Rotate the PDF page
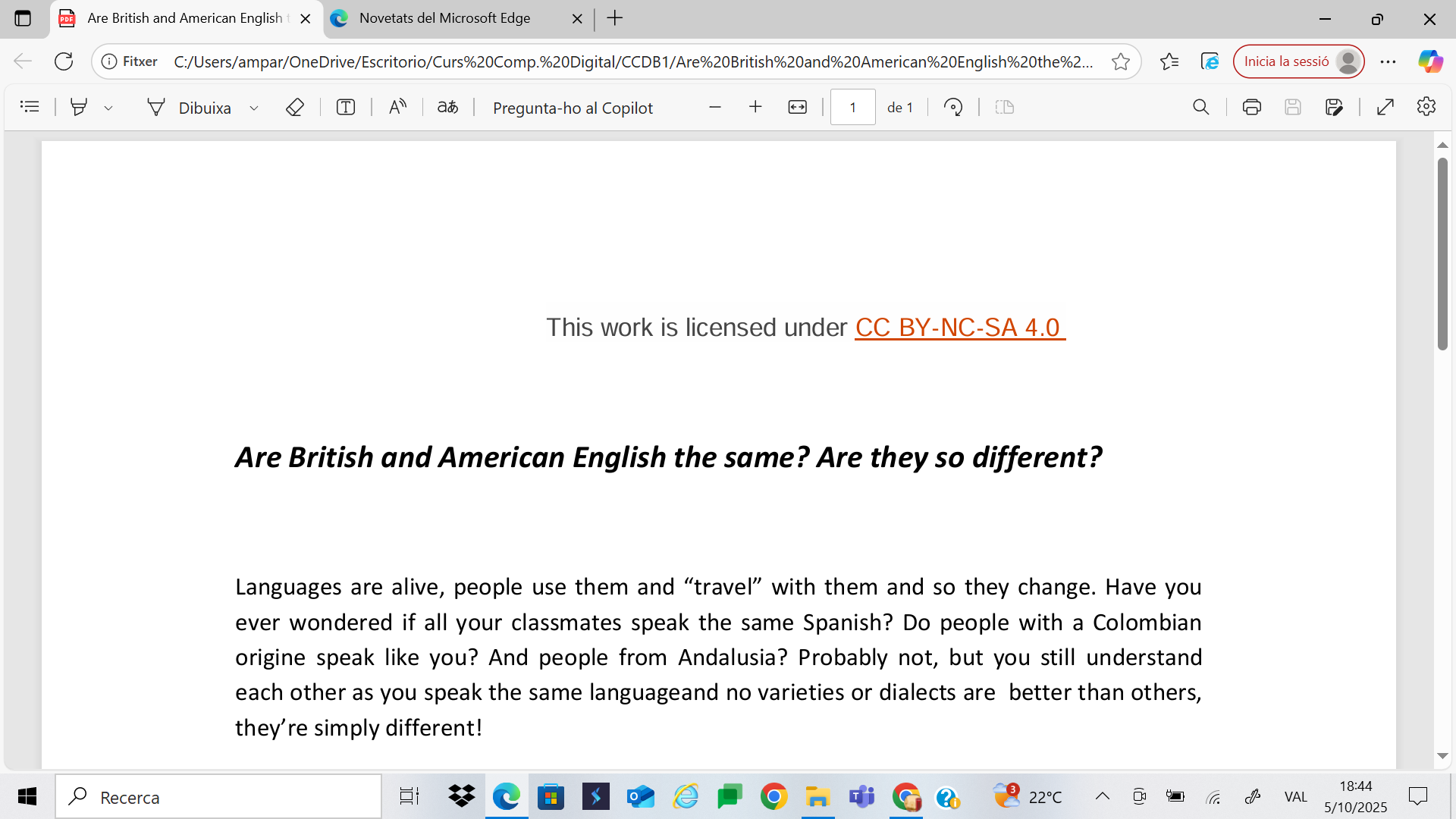Viewport: 1456px width, 819px height. click(953, 107)
